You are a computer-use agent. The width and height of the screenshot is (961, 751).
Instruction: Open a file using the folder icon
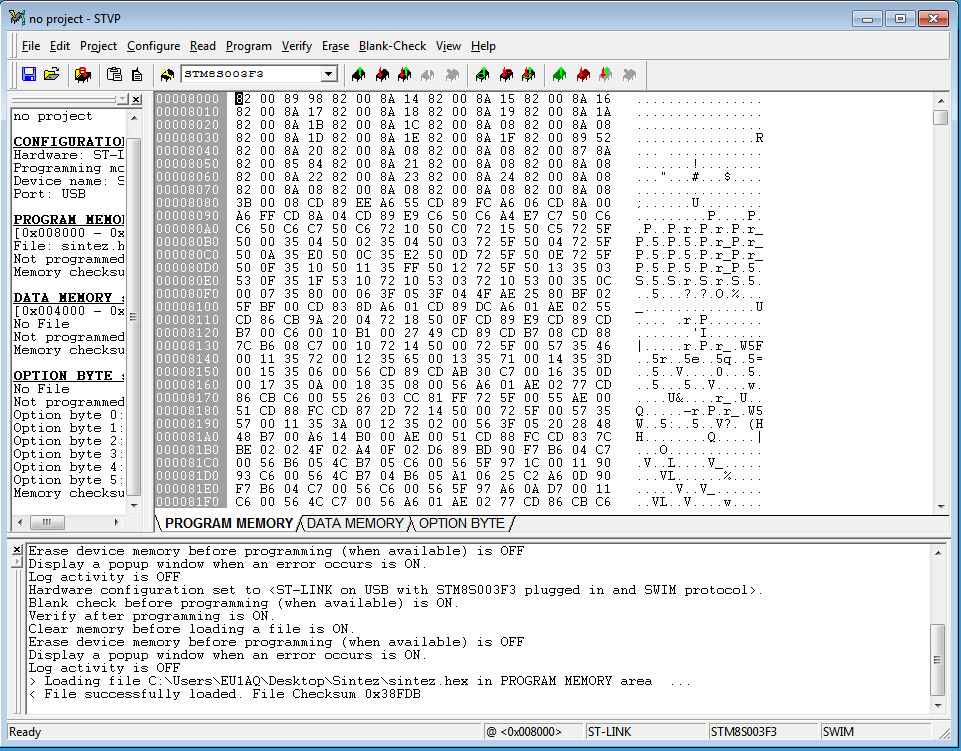51,74
